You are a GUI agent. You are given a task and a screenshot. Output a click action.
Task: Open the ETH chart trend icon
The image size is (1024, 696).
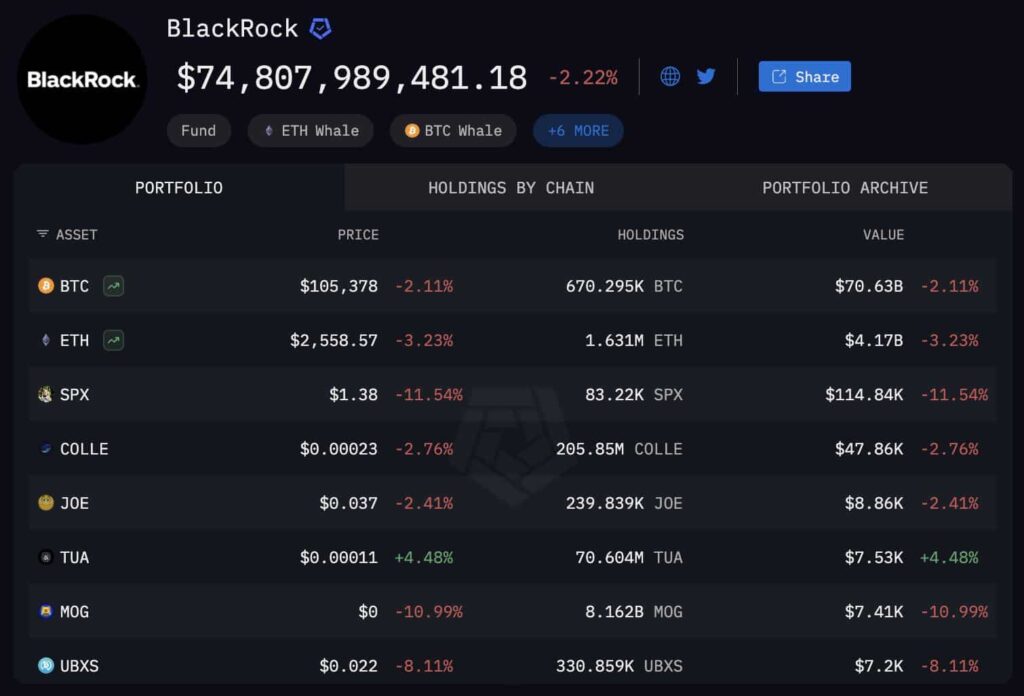pos(114,340)
